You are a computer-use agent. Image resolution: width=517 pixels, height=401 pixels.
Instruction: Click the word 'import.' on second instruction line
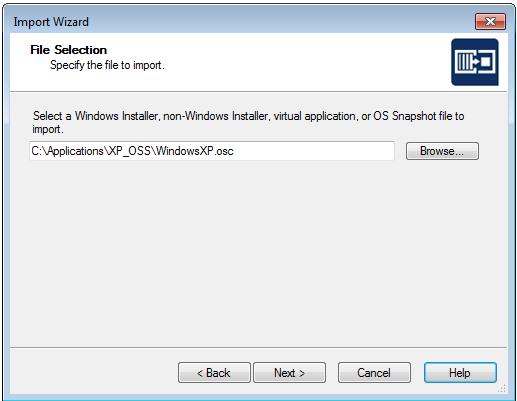click(x=48, y=129)
